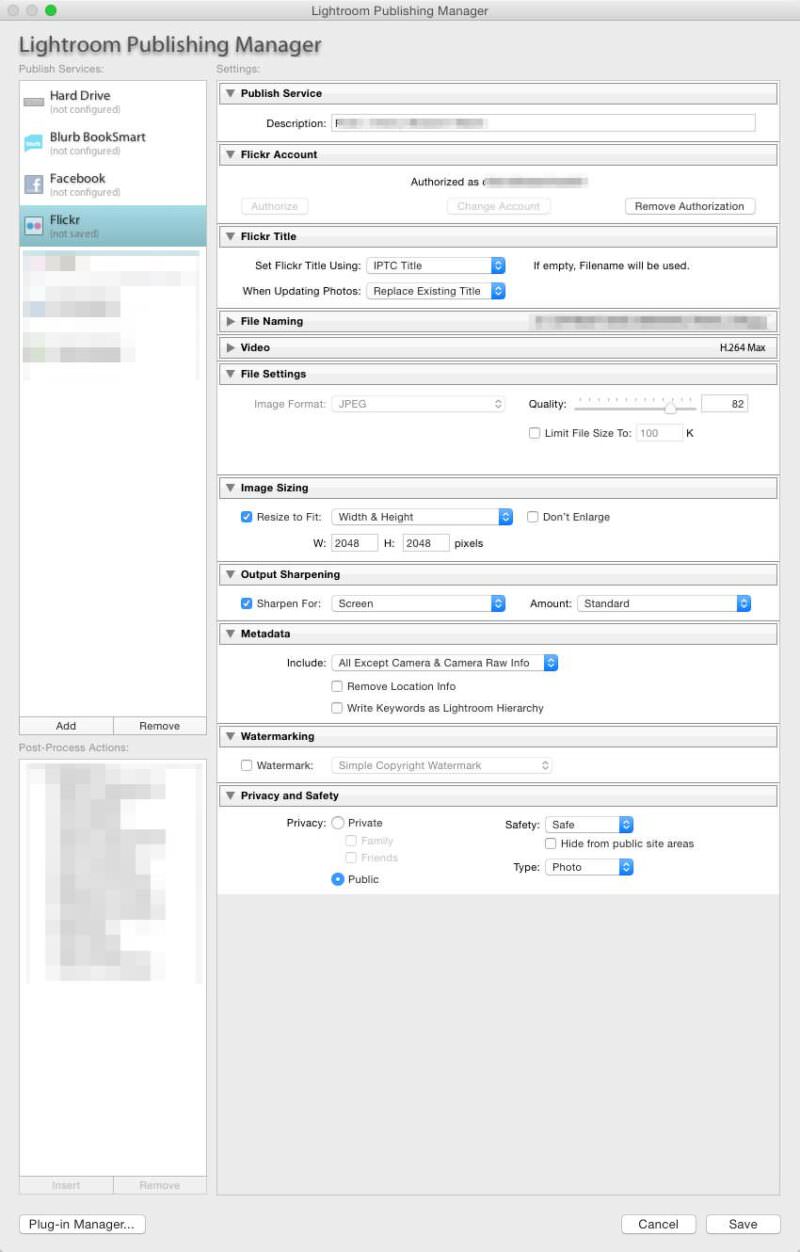Click the width W pixel field

click(354, 543)
